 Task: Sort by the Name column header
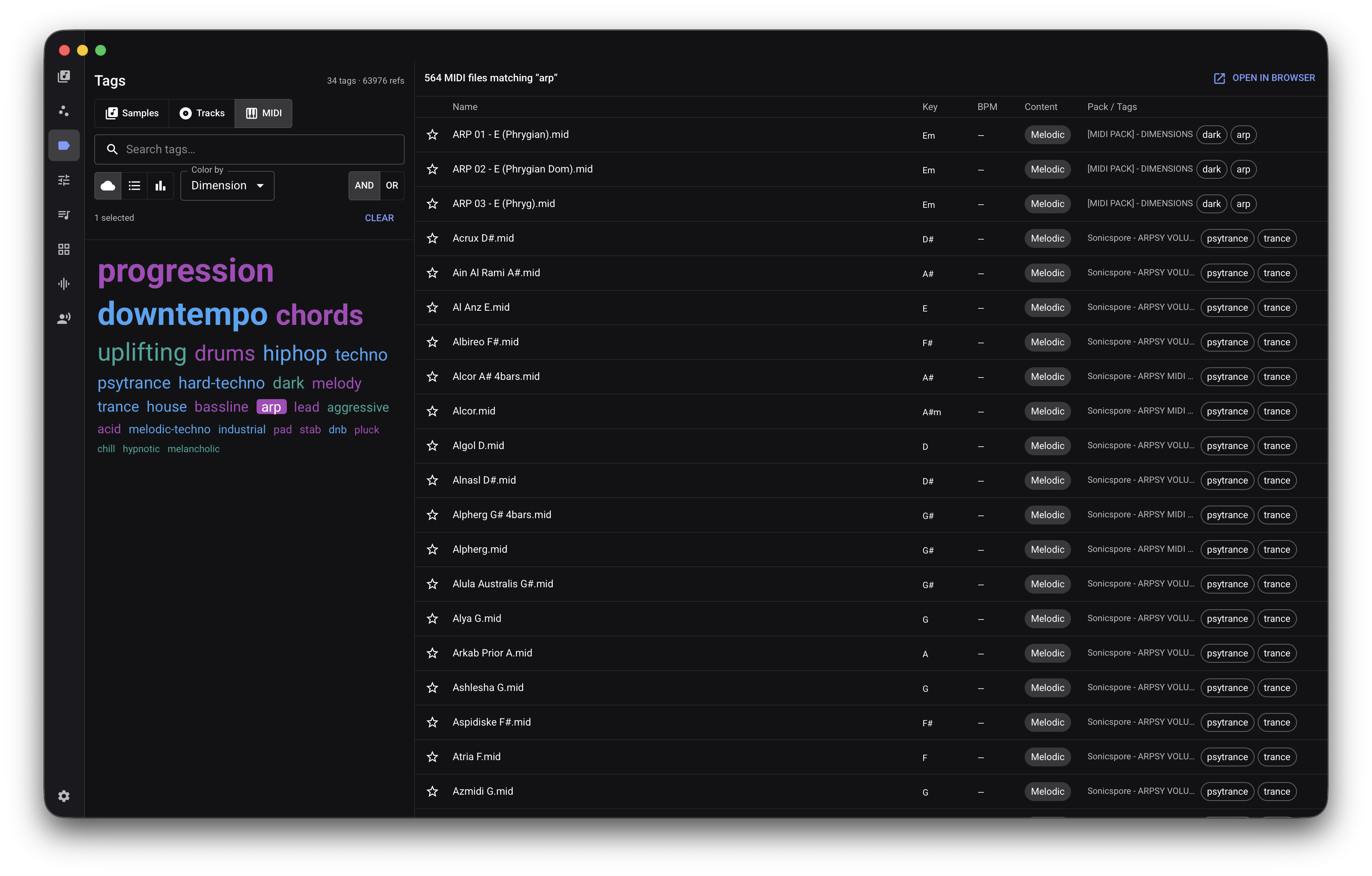(x=465, y=106)
